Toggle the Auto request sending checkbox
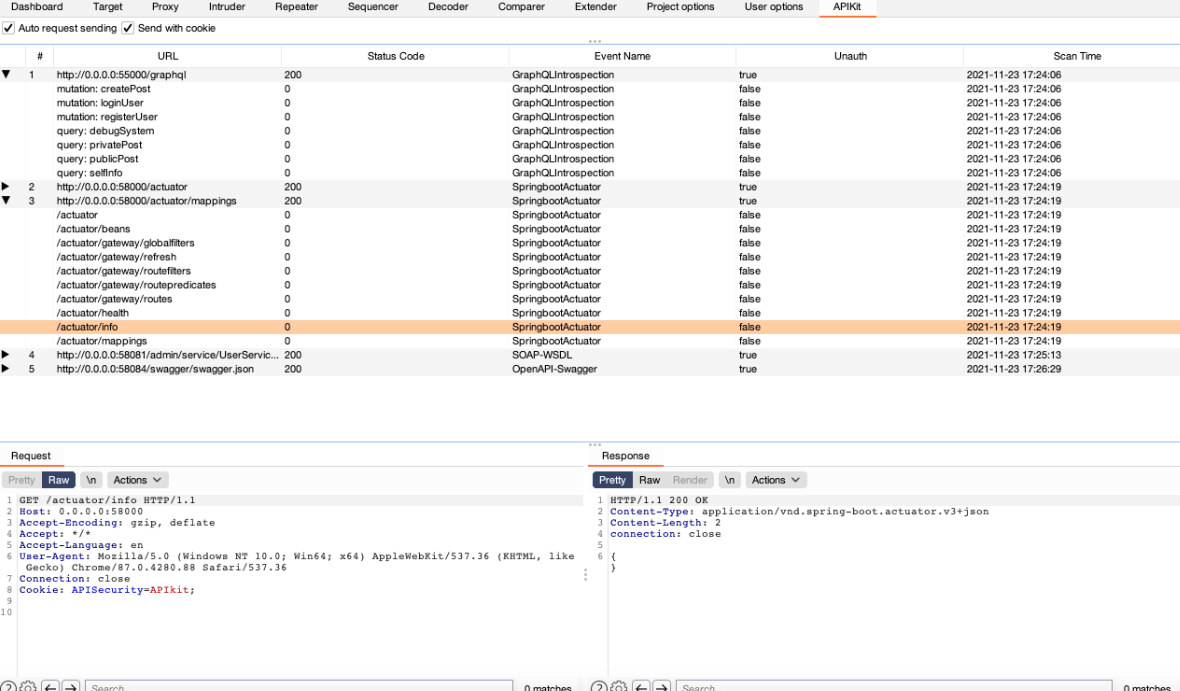1180x691 pixels. [8, 28]
